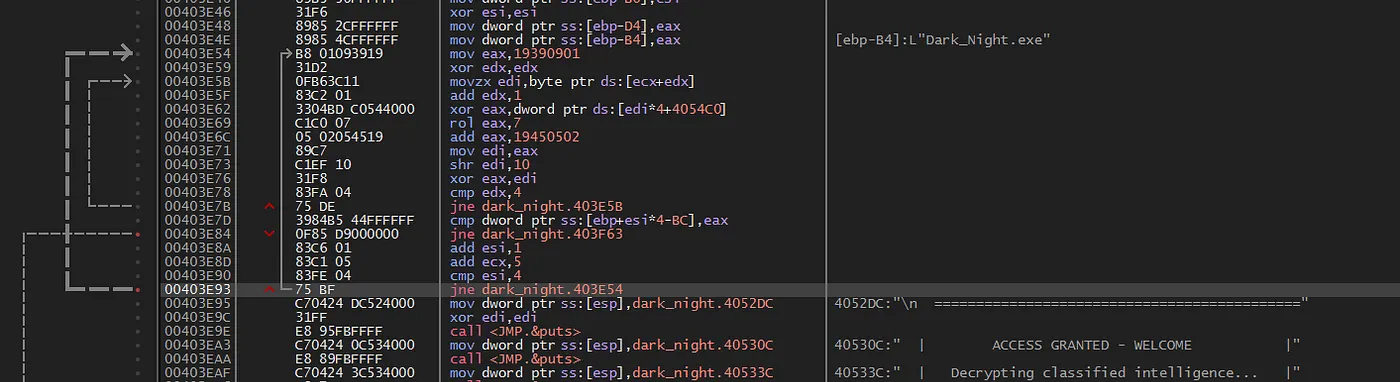Click instruction xor edi,edi
This screenshot has height=382, width=1400.
(494, 316)
